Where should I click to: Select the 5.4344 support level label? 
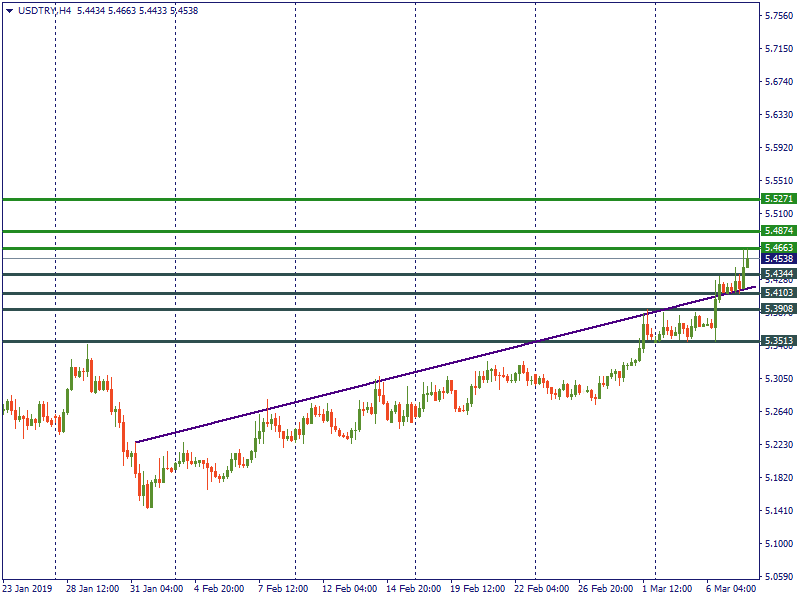pos(778,273)
